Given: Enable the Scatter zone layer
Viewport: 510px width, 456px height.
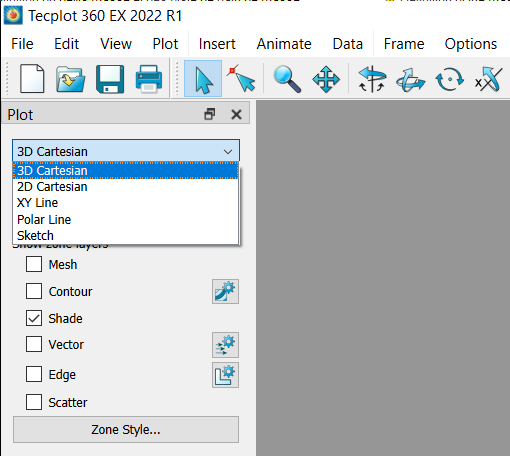Looking at the screenshot, I should (x=34, y=402).
